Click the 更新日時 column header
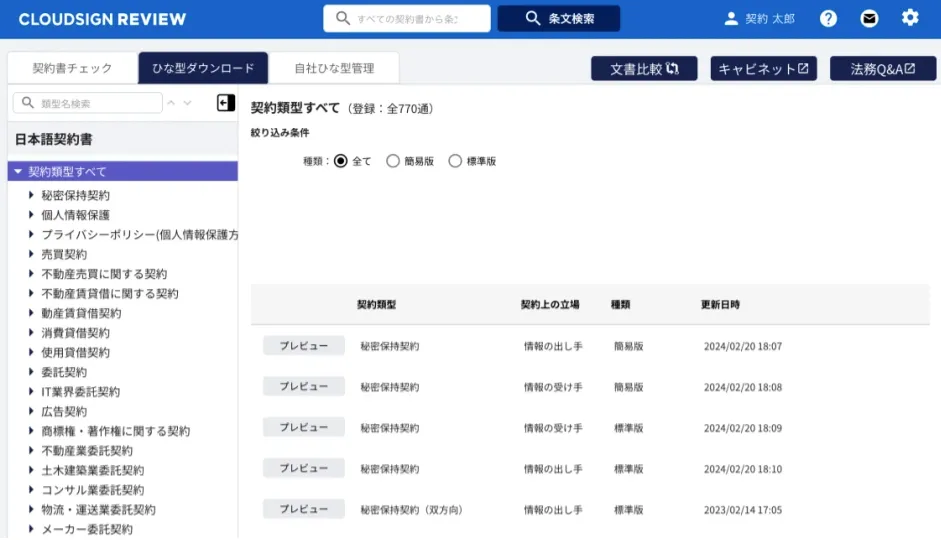 720,304
